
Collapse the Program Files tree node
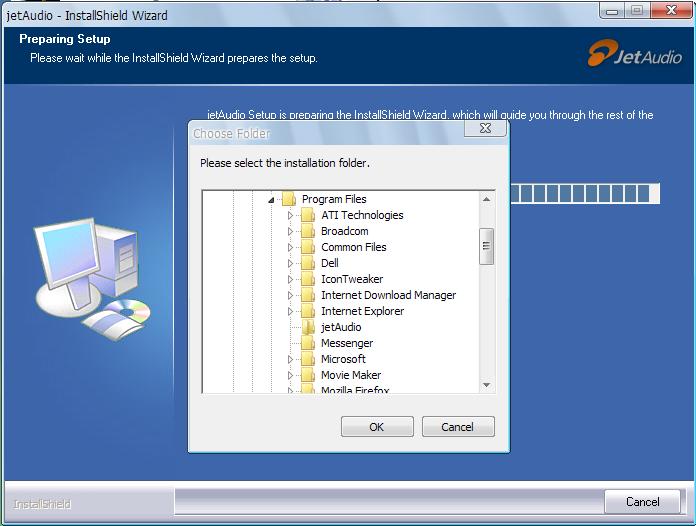(x=271, y=200)
